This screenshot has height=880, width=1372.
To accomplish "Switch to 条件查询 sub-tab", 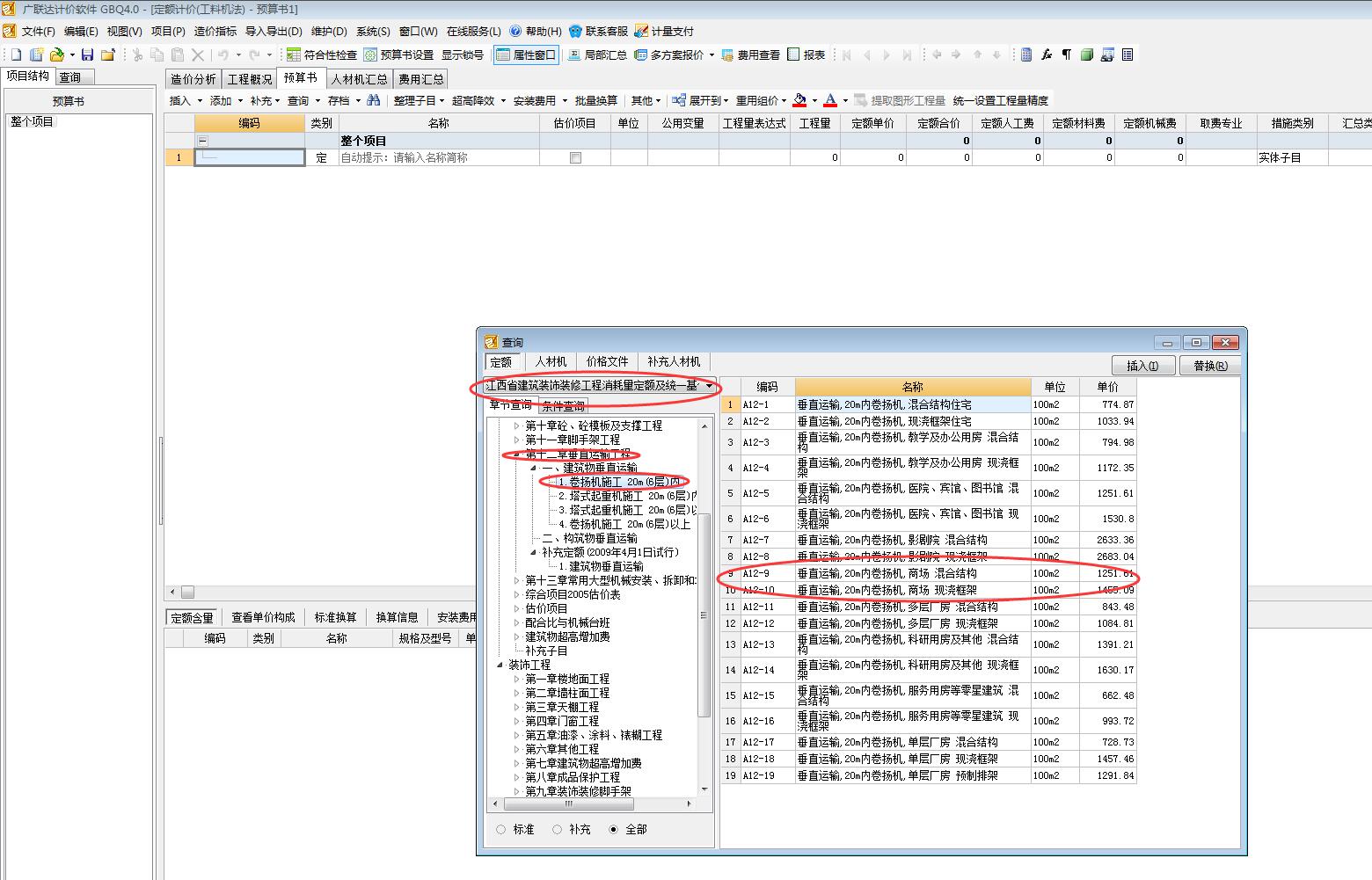I will [563, 406].
